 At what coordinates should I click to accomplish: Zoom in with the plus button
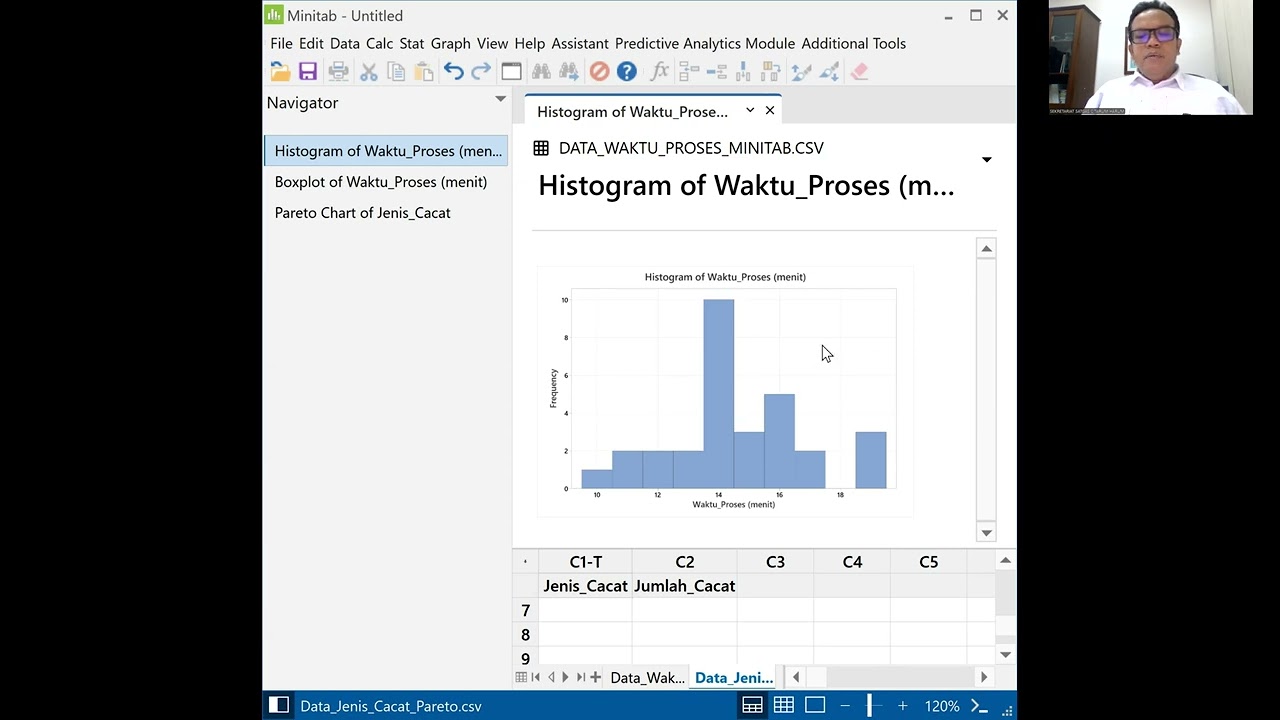point(902,706)
